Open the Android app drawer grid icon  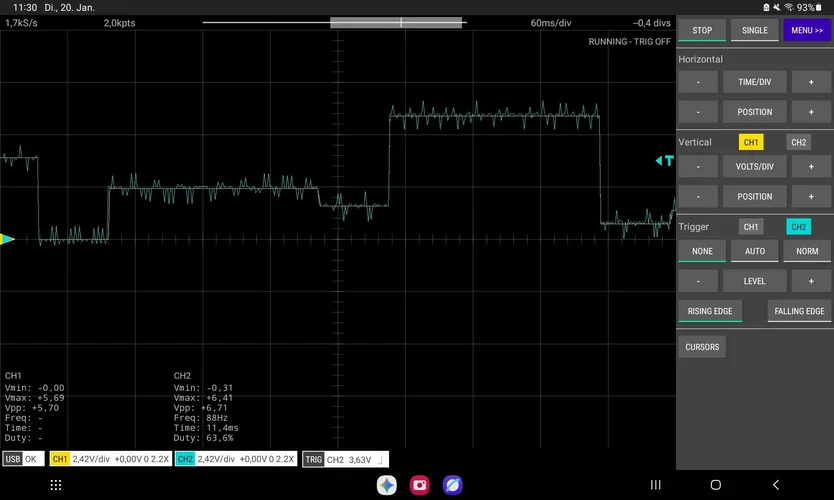56,485
